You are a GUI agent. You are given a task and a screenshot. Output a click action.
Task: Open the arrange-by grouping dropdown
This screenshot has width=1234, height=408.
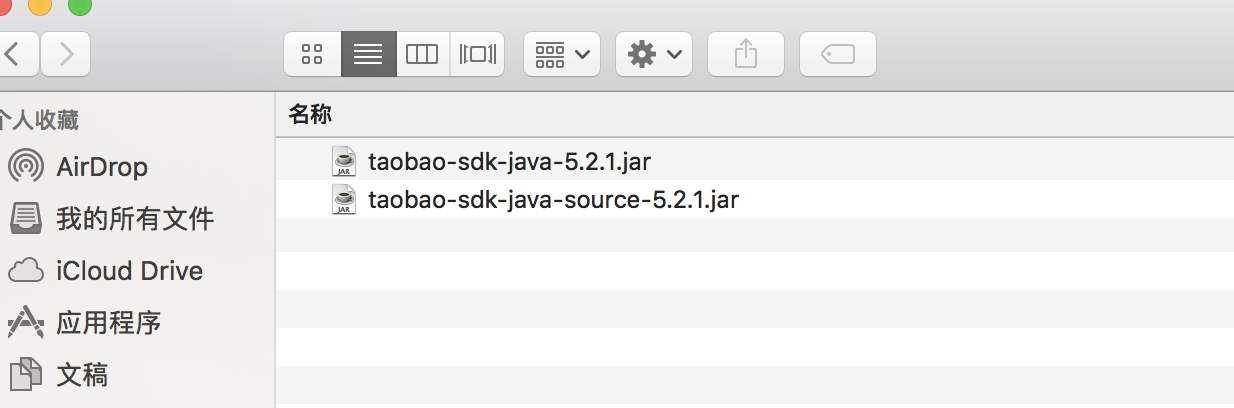click(x=562, y=54)
